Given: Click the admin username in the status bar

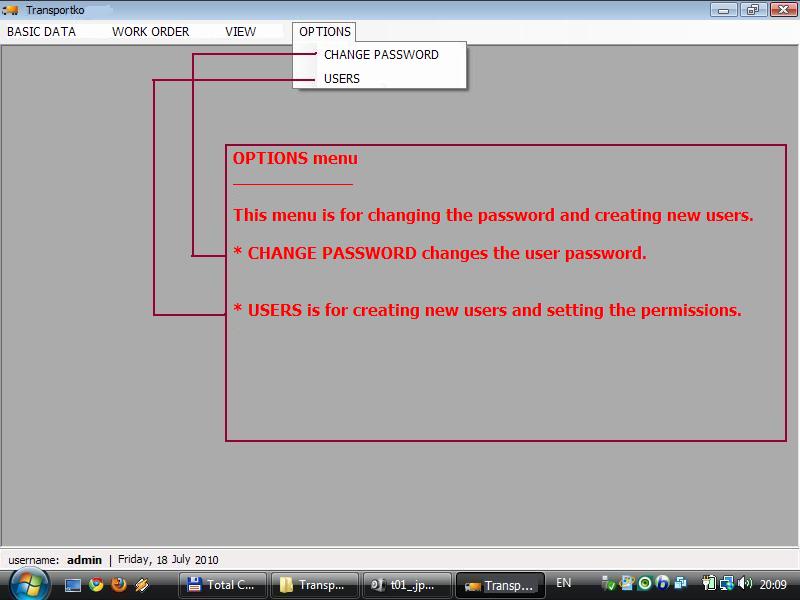Looking at the screenshot, I should point(84,560).
